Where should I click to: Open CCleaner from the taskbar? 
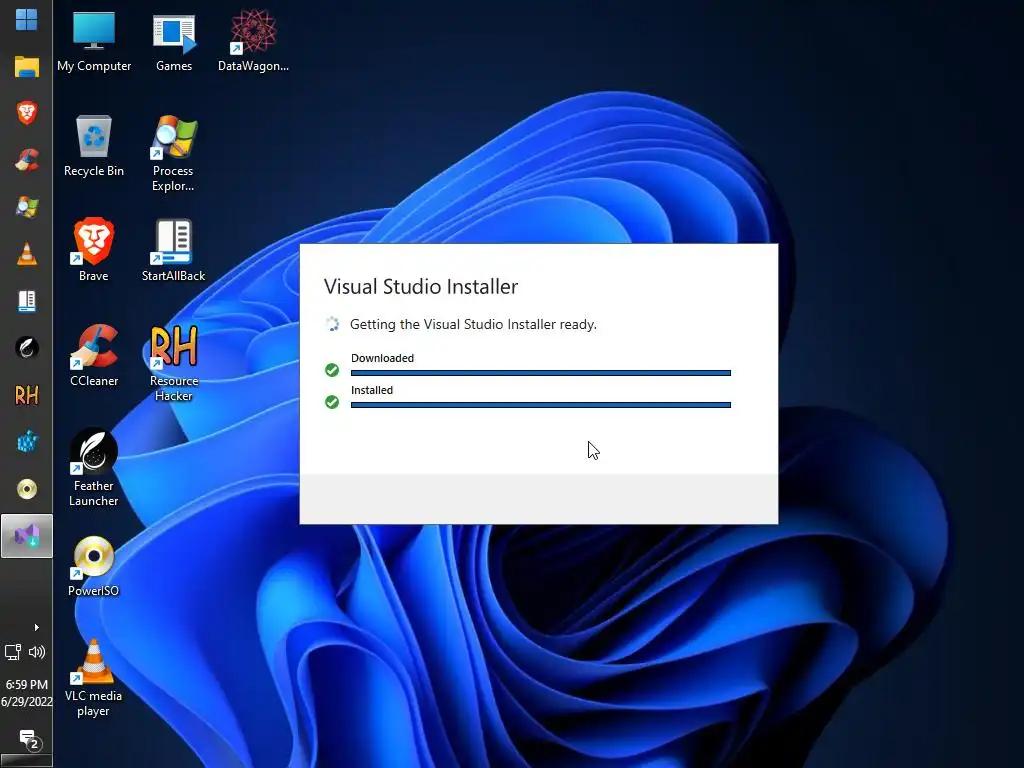pyautogui.click(x=27, y=160)
